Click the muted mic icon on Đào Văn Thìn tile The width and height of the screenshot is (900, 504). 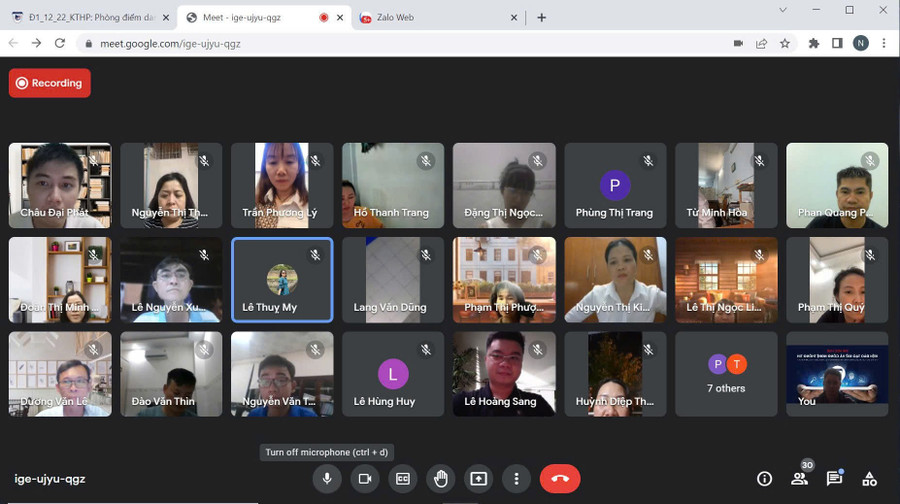204,349
